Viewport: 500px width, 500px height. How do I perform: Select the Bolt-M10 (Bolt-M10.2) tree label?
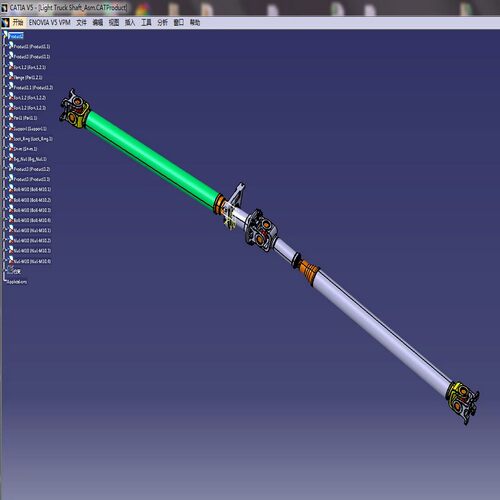pyautogui.click(x=32, y=200)
